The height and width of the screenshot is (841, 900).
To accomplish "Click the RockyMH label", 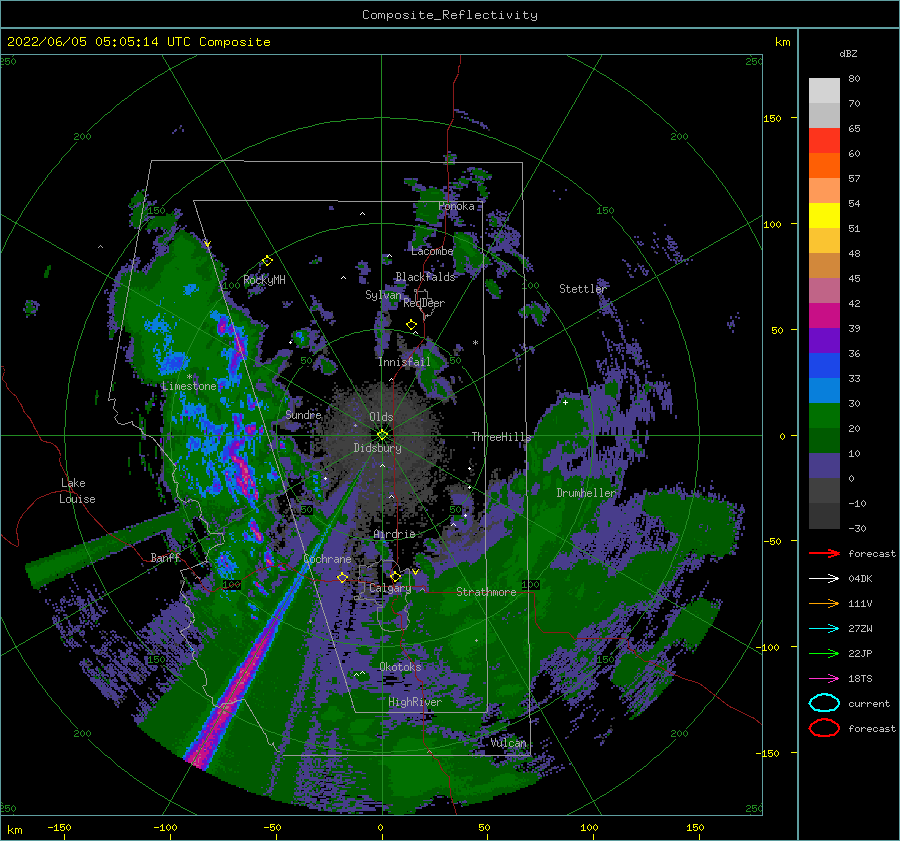I will coord(264,280).
